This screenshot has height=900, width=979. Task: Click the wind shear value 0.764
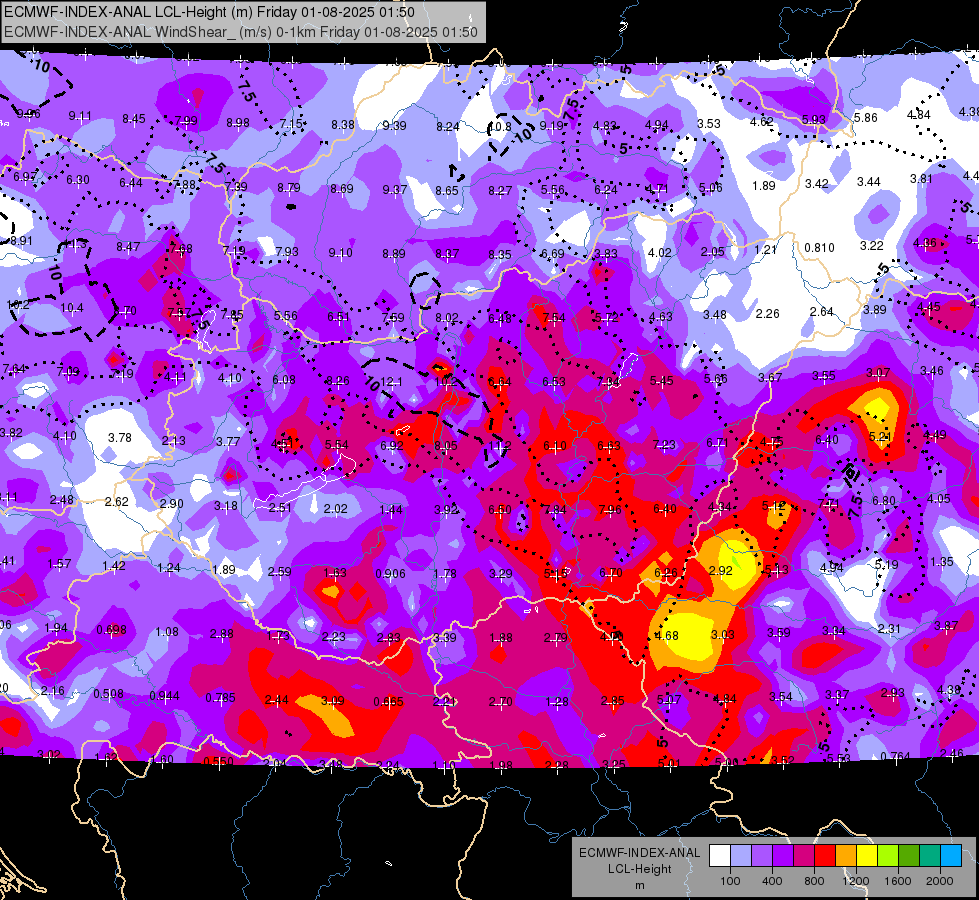[895, 756]
